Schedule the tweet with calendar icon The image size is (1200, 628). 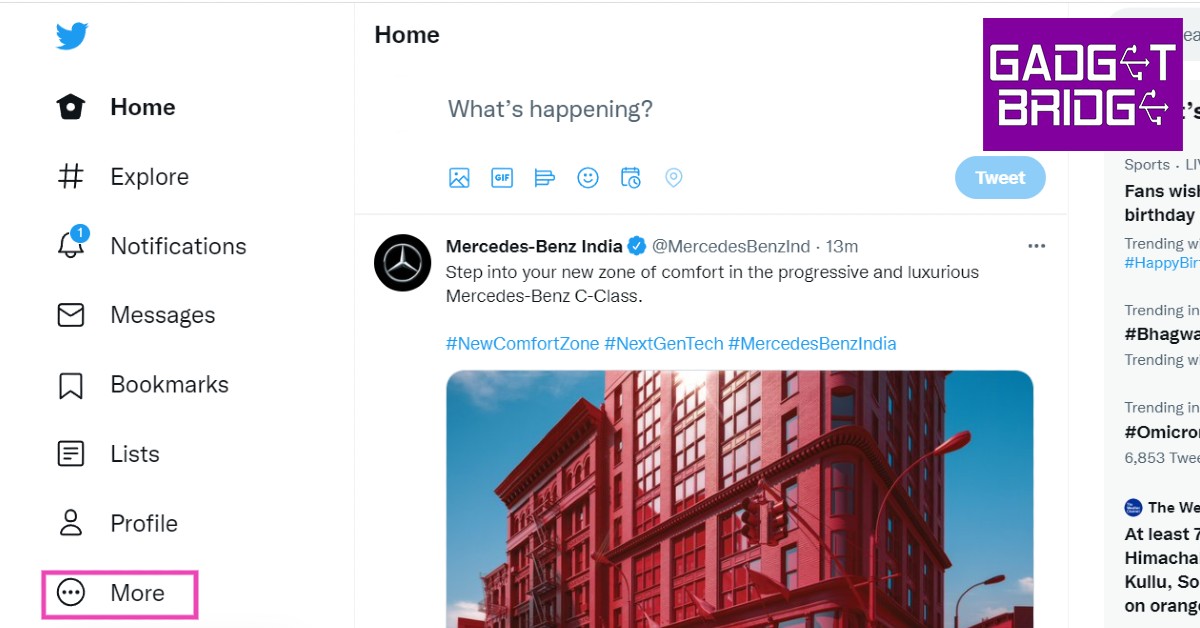631,178
